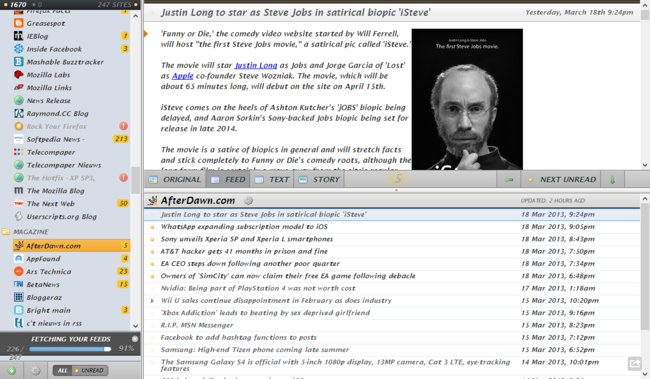Open the Inside Facebook feed icon

click(19, 49)
